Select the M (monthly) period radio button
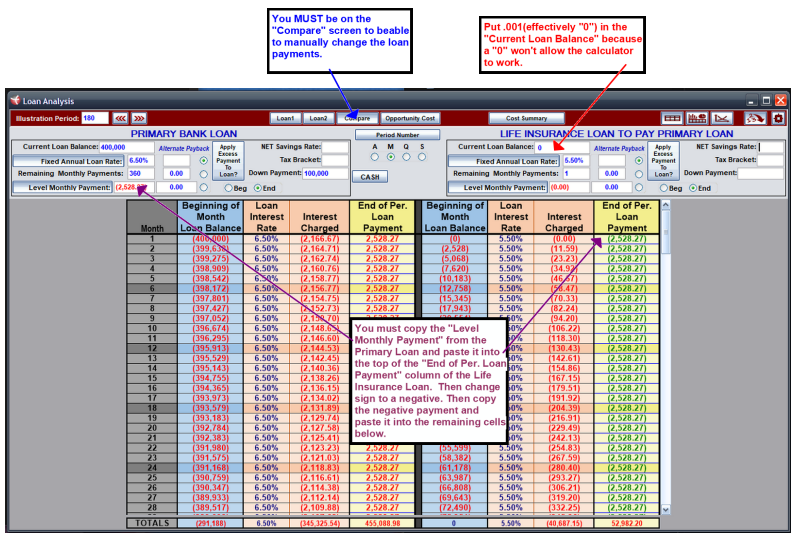The width and height of the screenshot is (794, 533). pos(390,157)
